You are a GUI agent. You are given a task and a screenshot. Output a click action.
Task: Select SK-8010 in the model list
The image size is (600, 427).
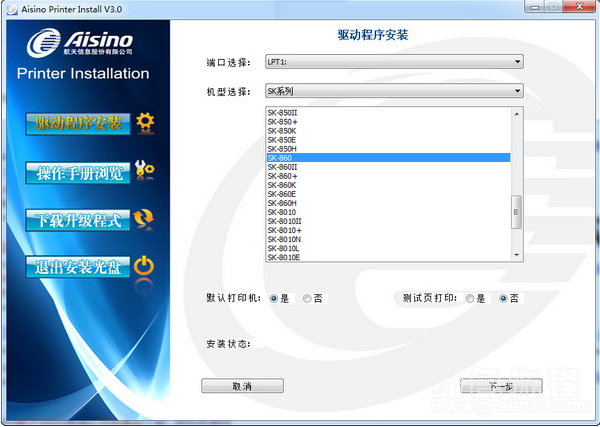point(388,212)
